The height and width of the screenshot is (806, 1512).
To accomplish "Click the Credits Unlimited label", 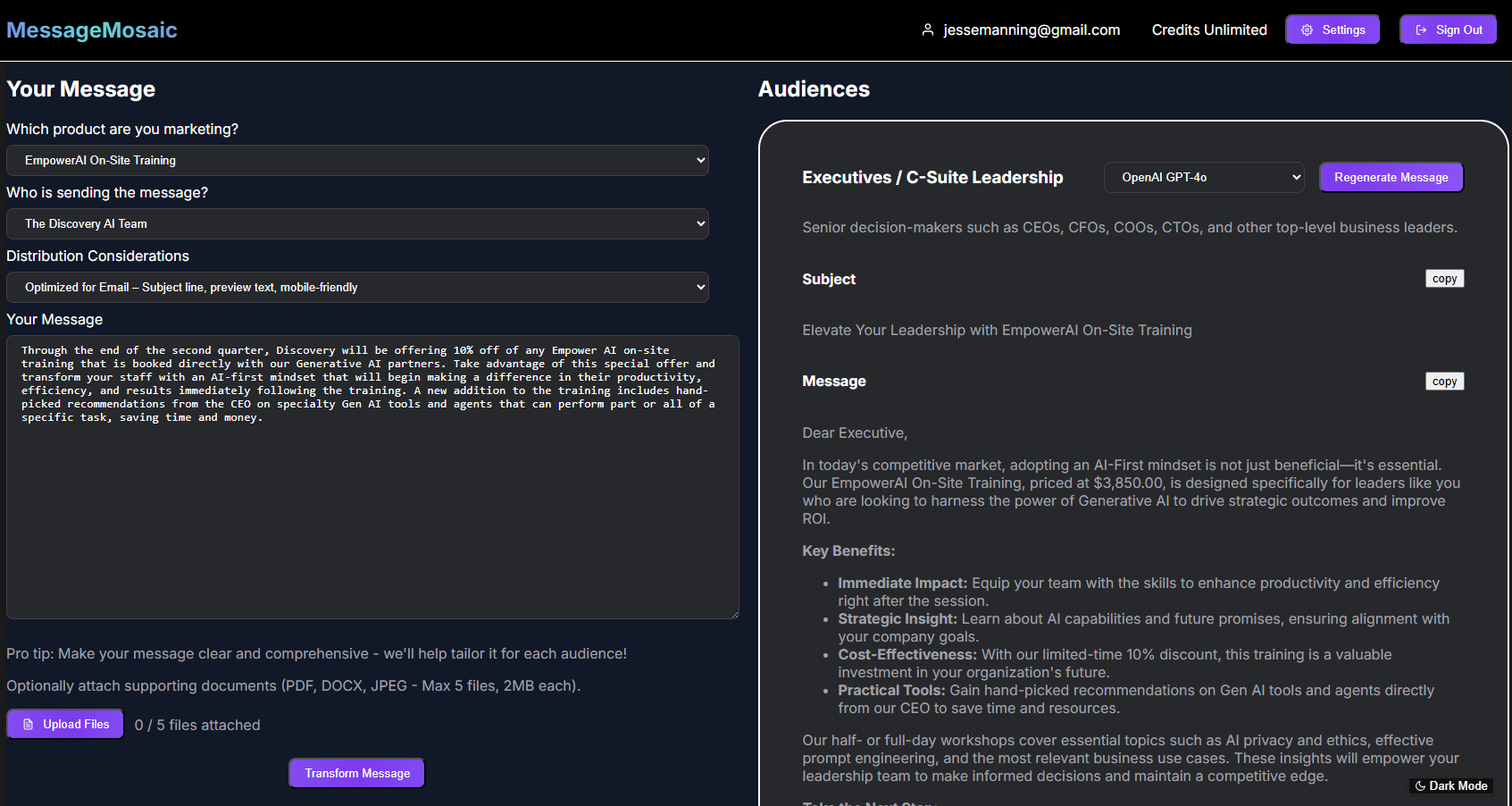I will point(1209,29).
